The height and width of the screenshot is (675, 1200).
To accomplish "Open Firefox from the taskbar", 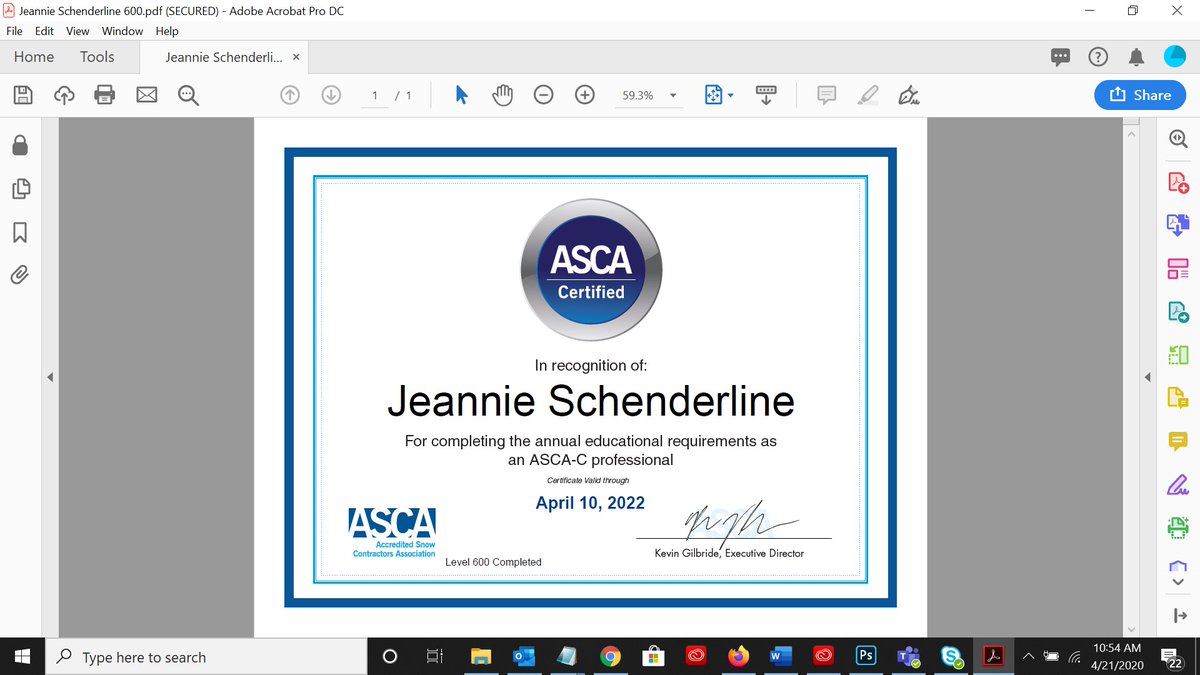I will [x=738, y=657].
